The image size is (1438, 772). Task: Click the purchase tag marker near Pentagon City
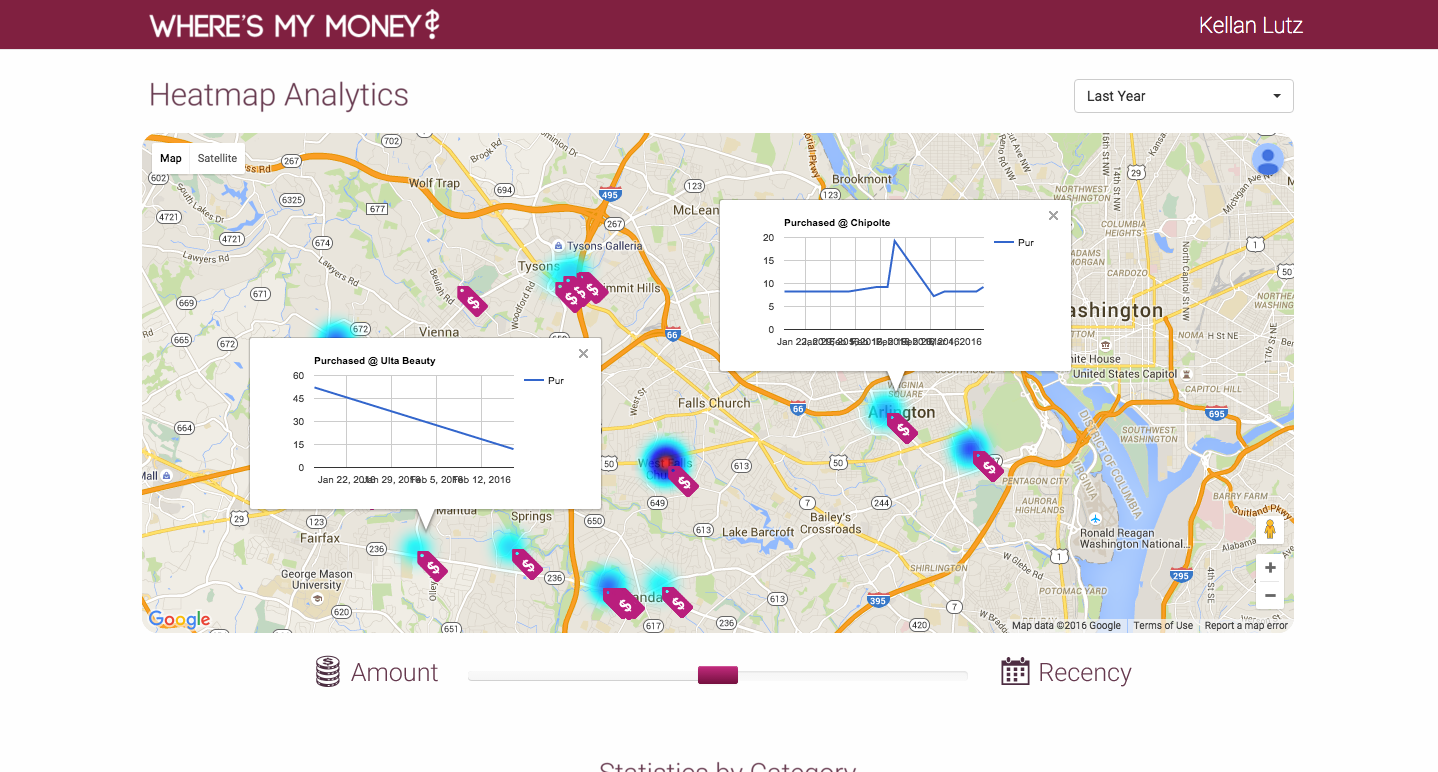(988, 466)
